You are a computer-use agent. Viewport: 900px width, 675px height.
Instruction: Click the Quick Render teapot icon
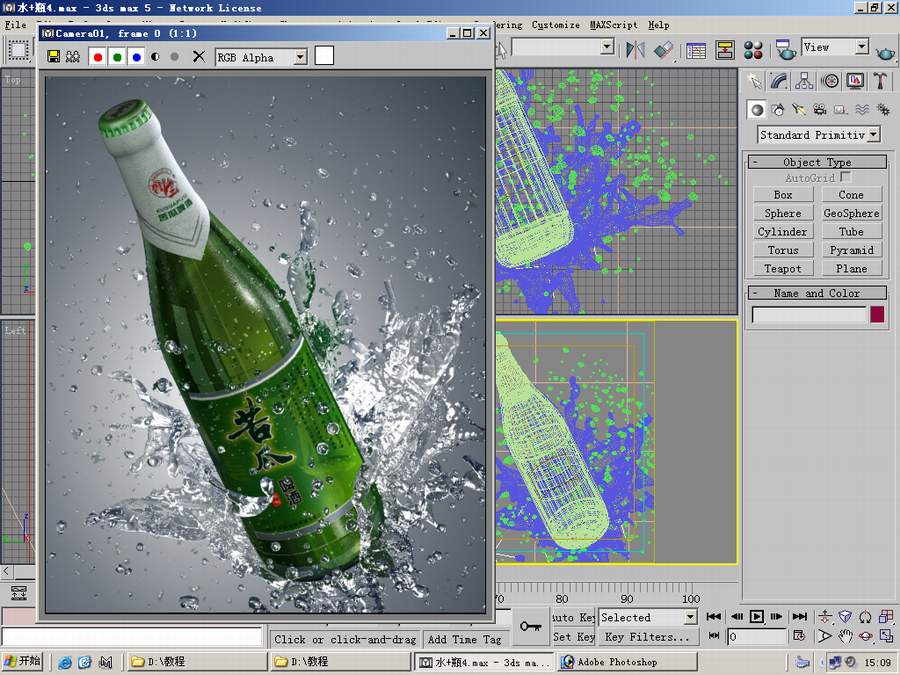click(x=885, y=50)
